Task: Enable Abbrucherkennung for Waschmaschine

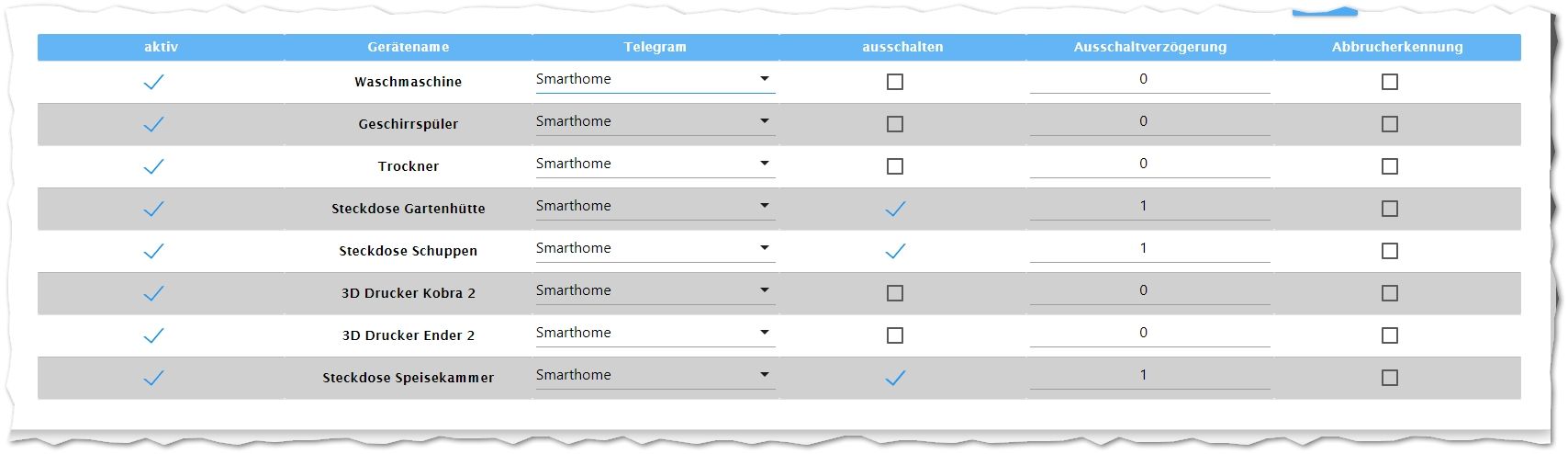Action: 1390,82
